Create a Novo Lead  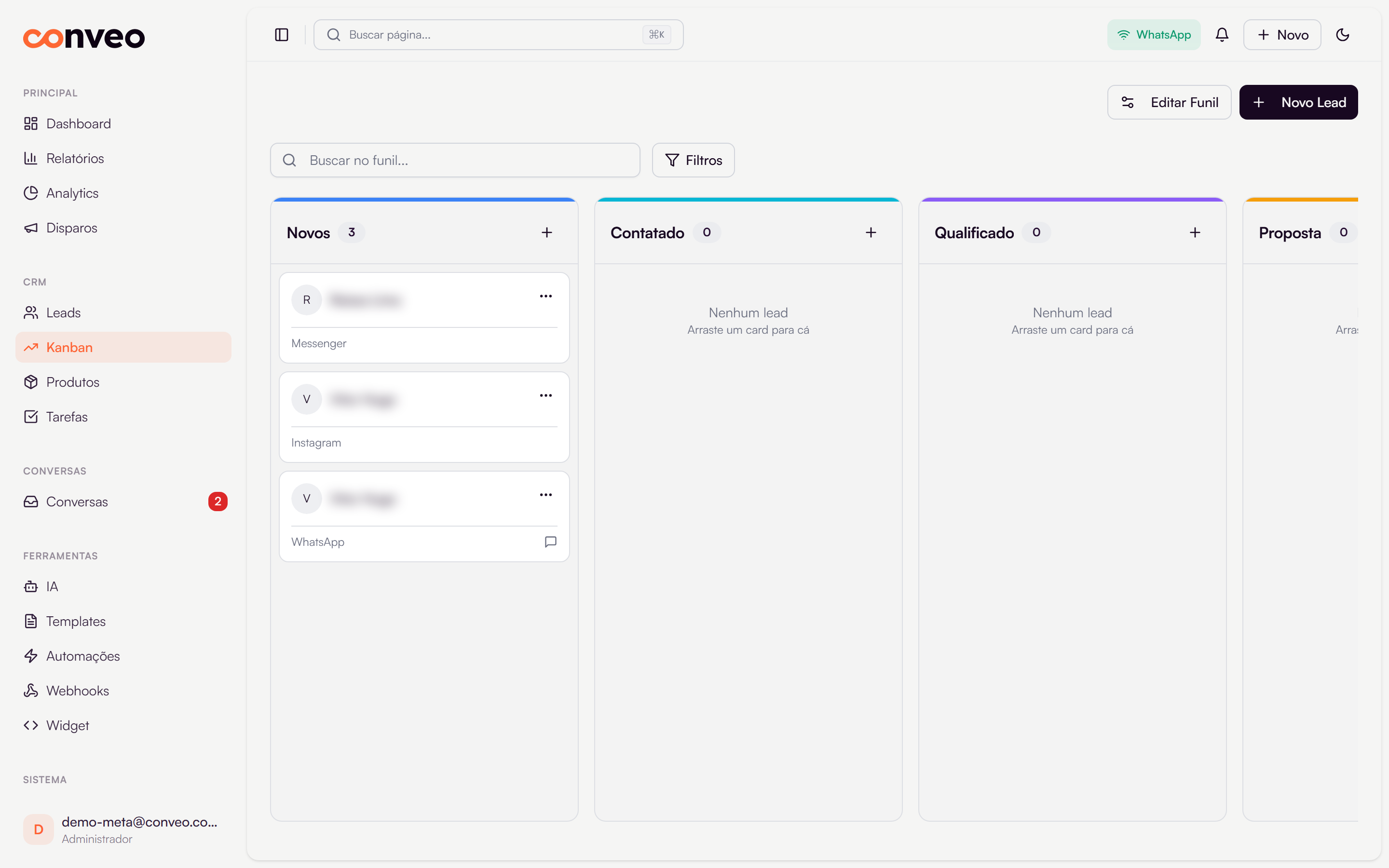pyautogui.click(x=1298, y=102)
